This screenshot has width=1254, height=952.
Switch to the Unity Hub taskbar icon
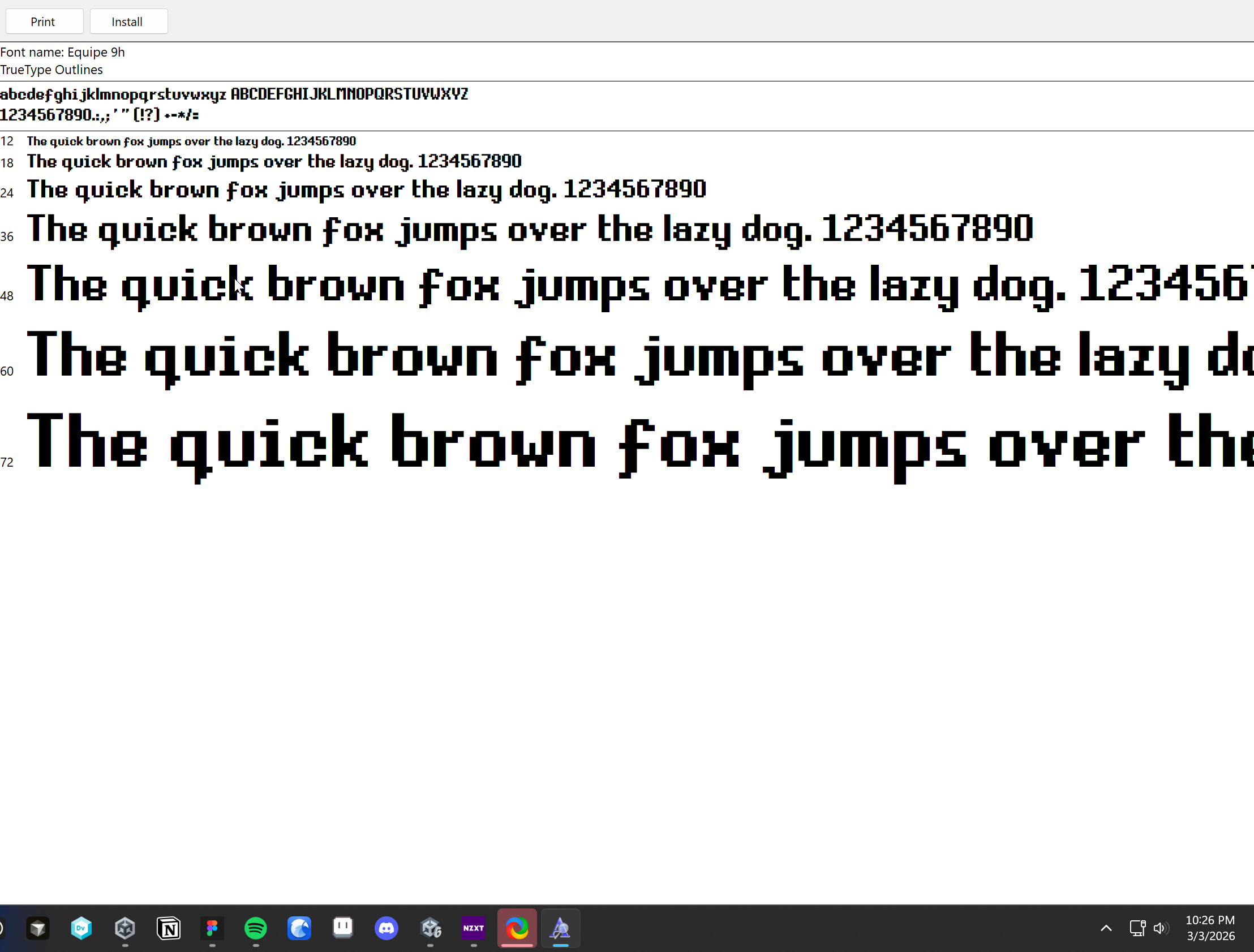pyautogui.click(x=124, y=928)
